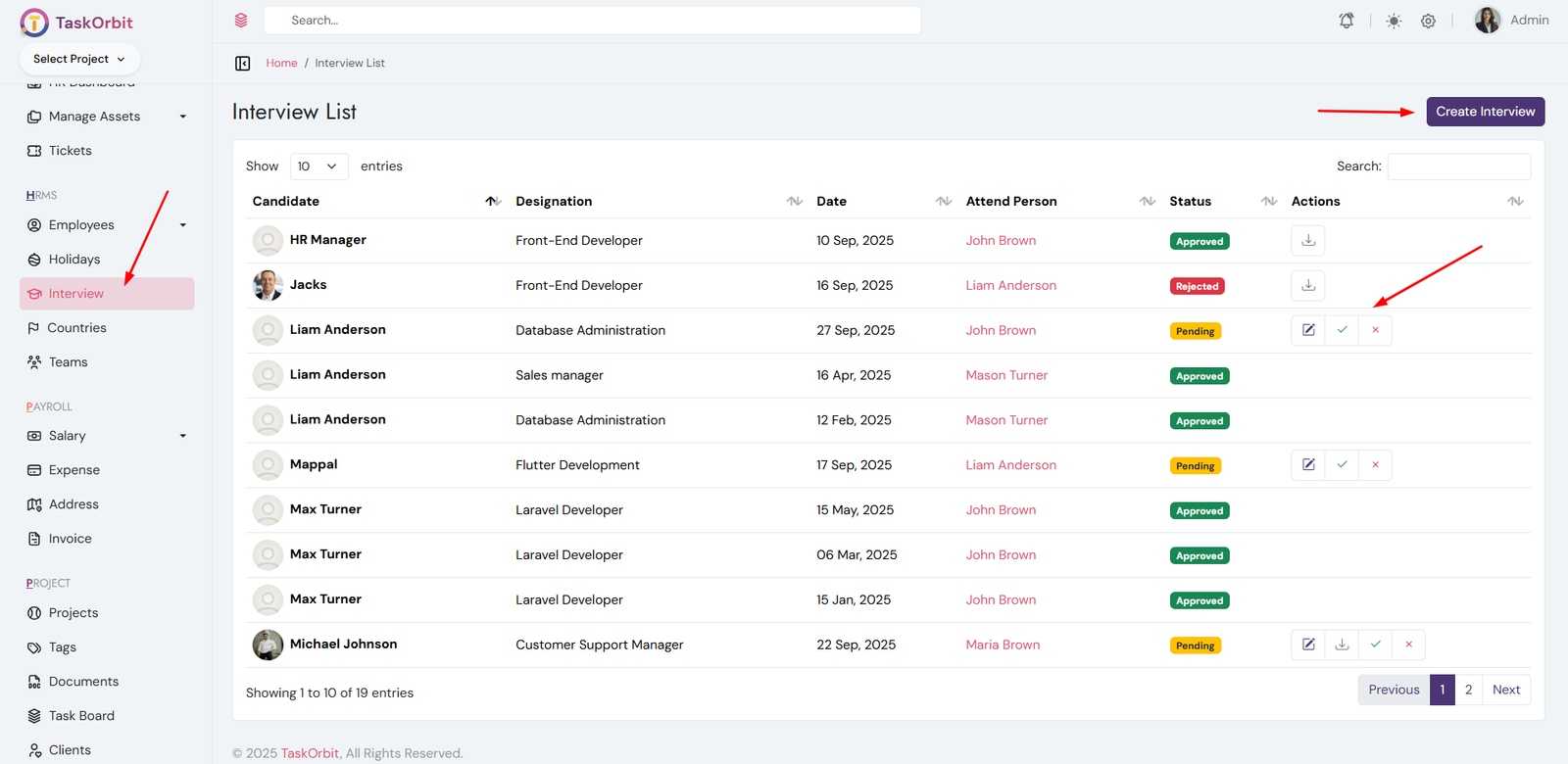Click the notification bell icon

1347,21
